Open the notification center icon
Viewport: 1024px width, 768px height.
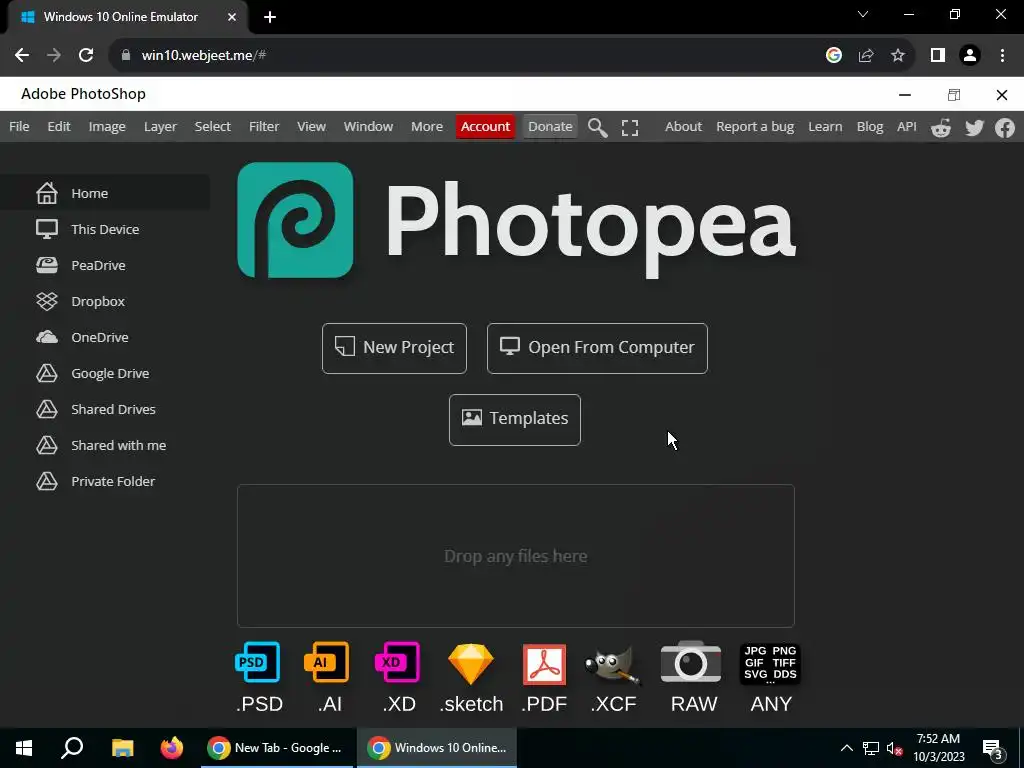992,749
